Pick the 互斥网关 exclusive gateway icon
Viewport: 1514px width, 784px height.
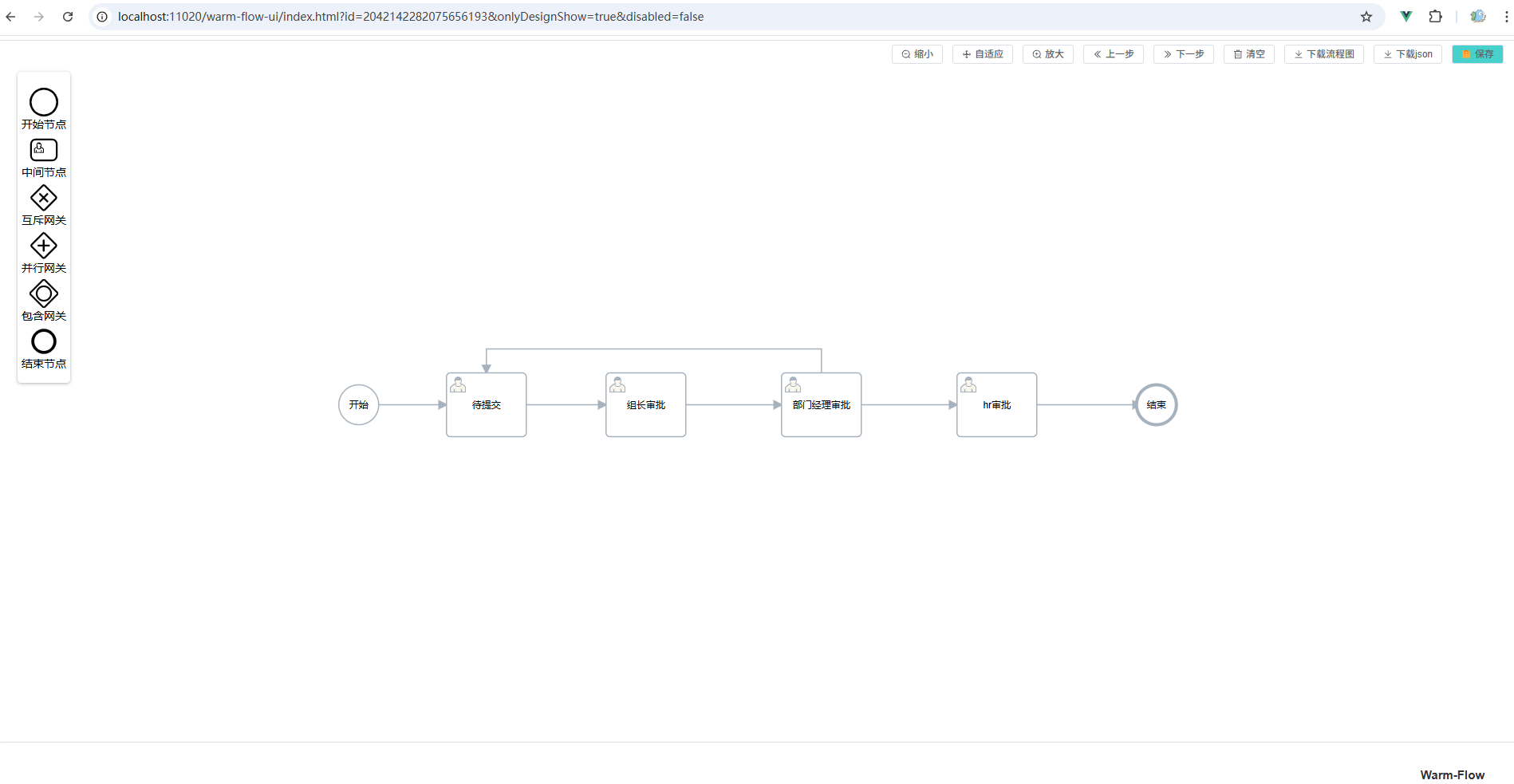pos(44,198)
